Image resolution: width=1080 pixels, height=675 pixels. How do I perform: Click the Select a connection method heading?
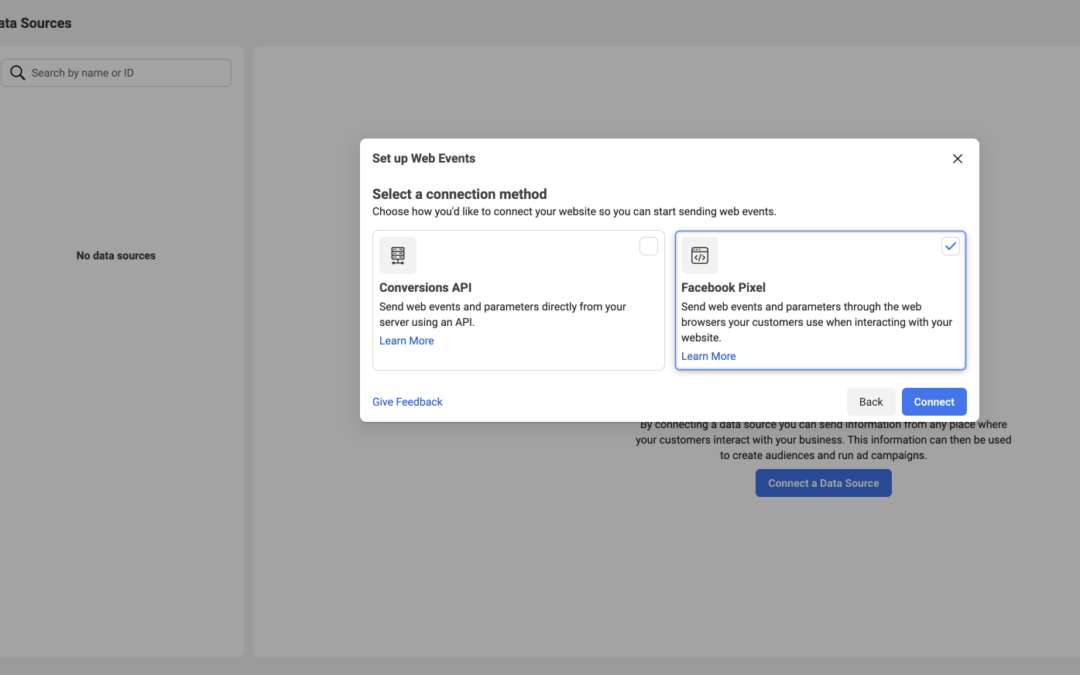point(459,194)
